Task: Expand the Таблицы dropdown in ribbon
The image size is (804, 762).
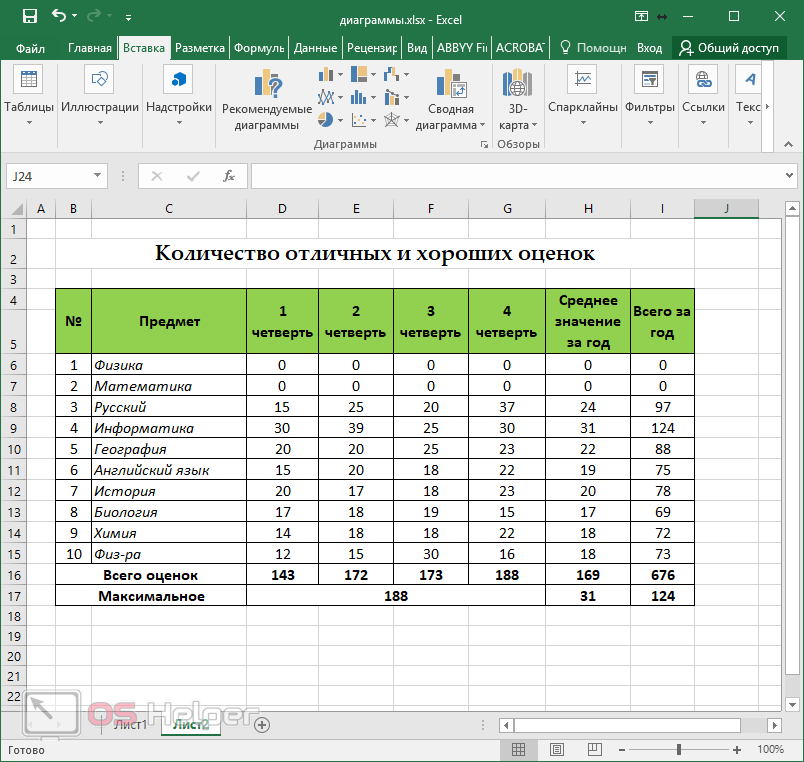Action: click(x=29, y=123)
